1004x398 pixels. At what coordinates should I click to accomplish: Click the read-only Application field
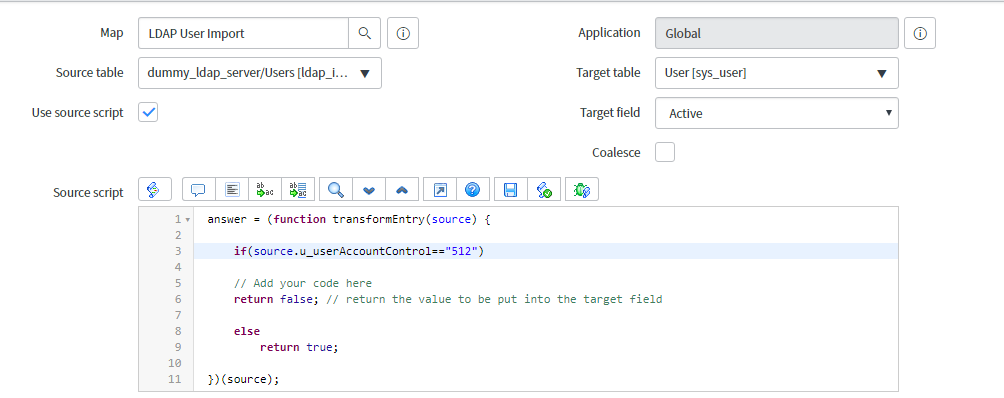tap(777, 33)
